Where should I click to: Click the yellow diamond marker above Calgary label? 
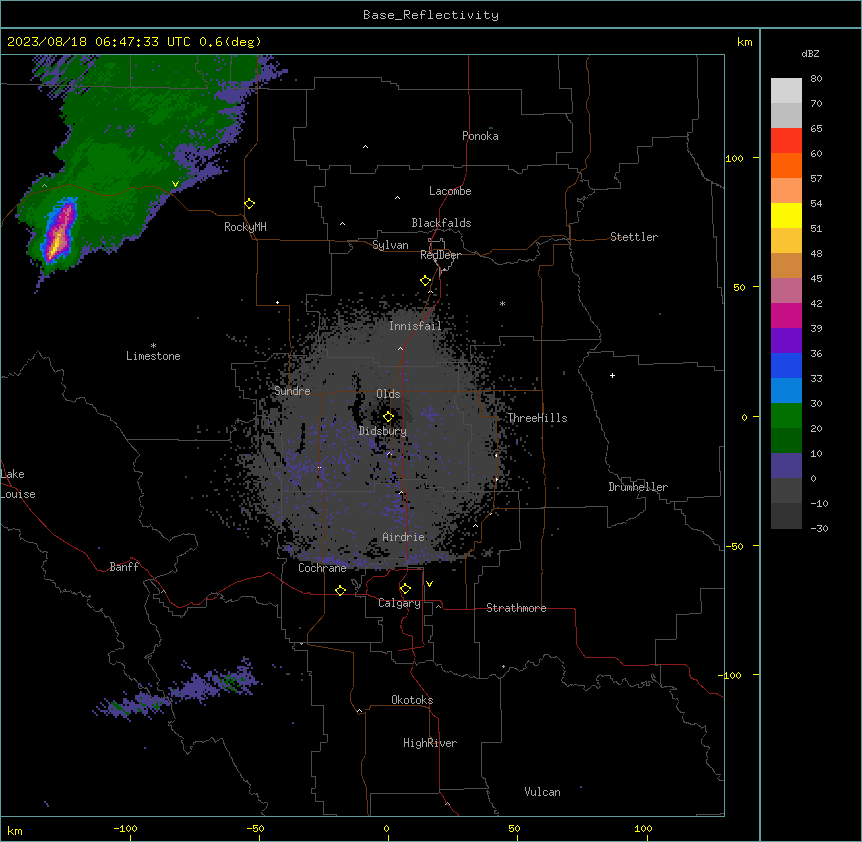405,589
